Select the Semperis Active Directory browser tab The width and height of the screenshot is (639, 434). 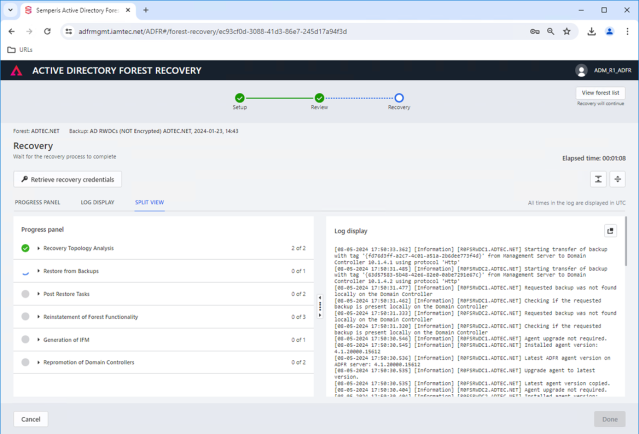click(x=77, y=10)
